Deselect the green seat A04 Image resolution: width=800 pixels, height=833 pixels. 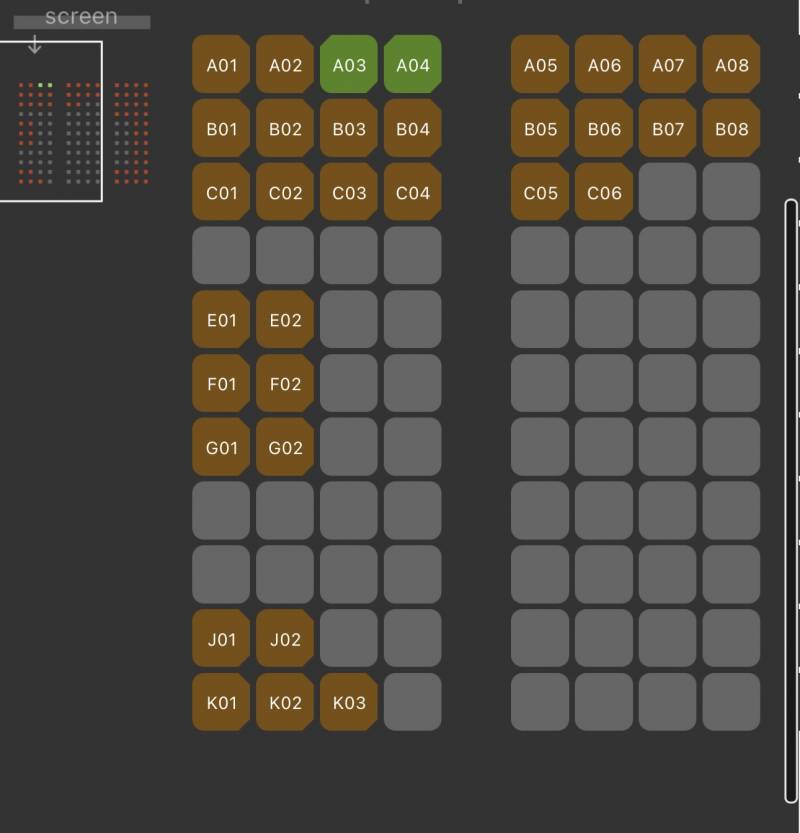pos(412,64)
